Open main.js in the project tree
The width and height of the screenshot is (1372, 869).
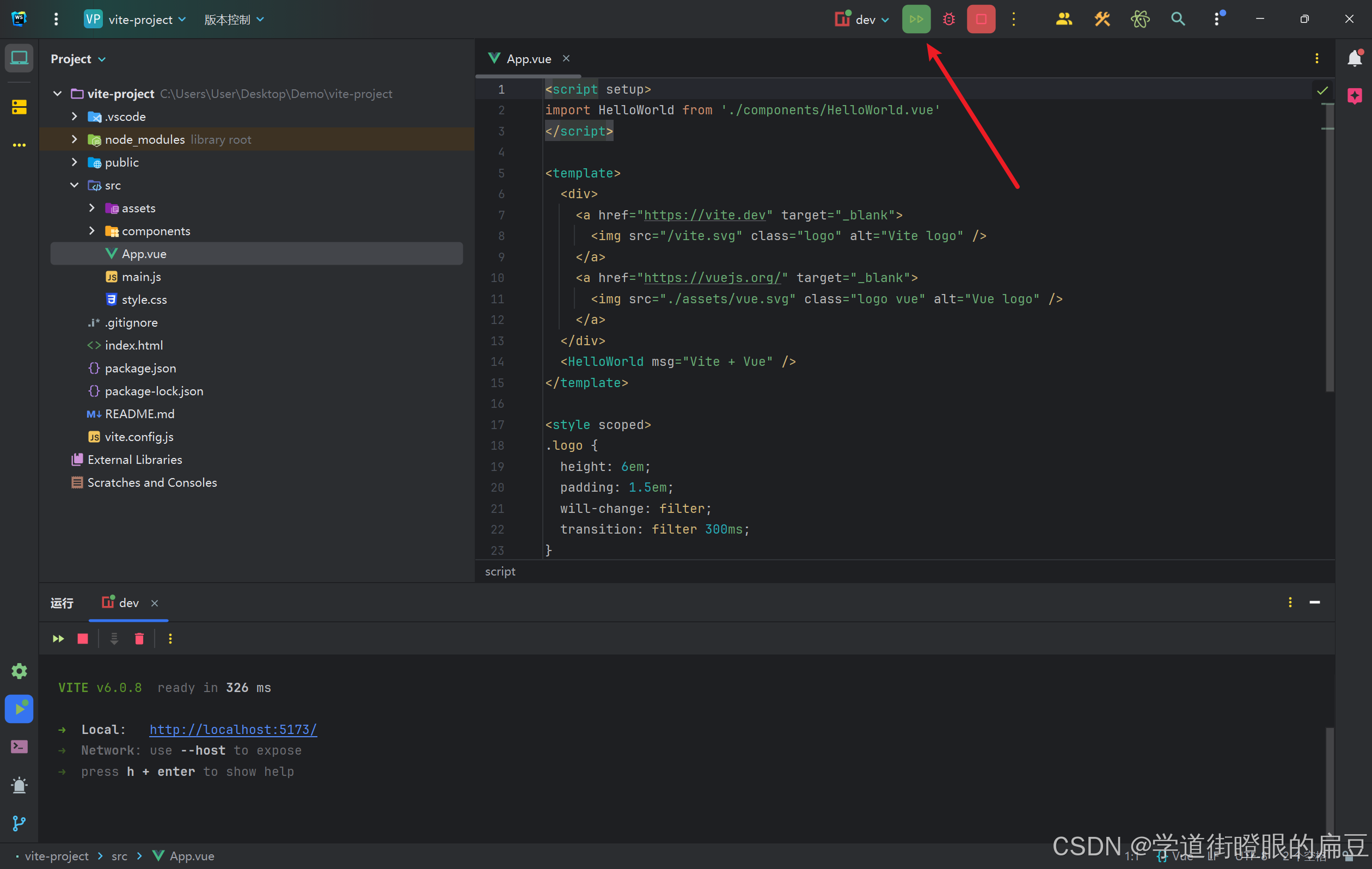(140, 277)
